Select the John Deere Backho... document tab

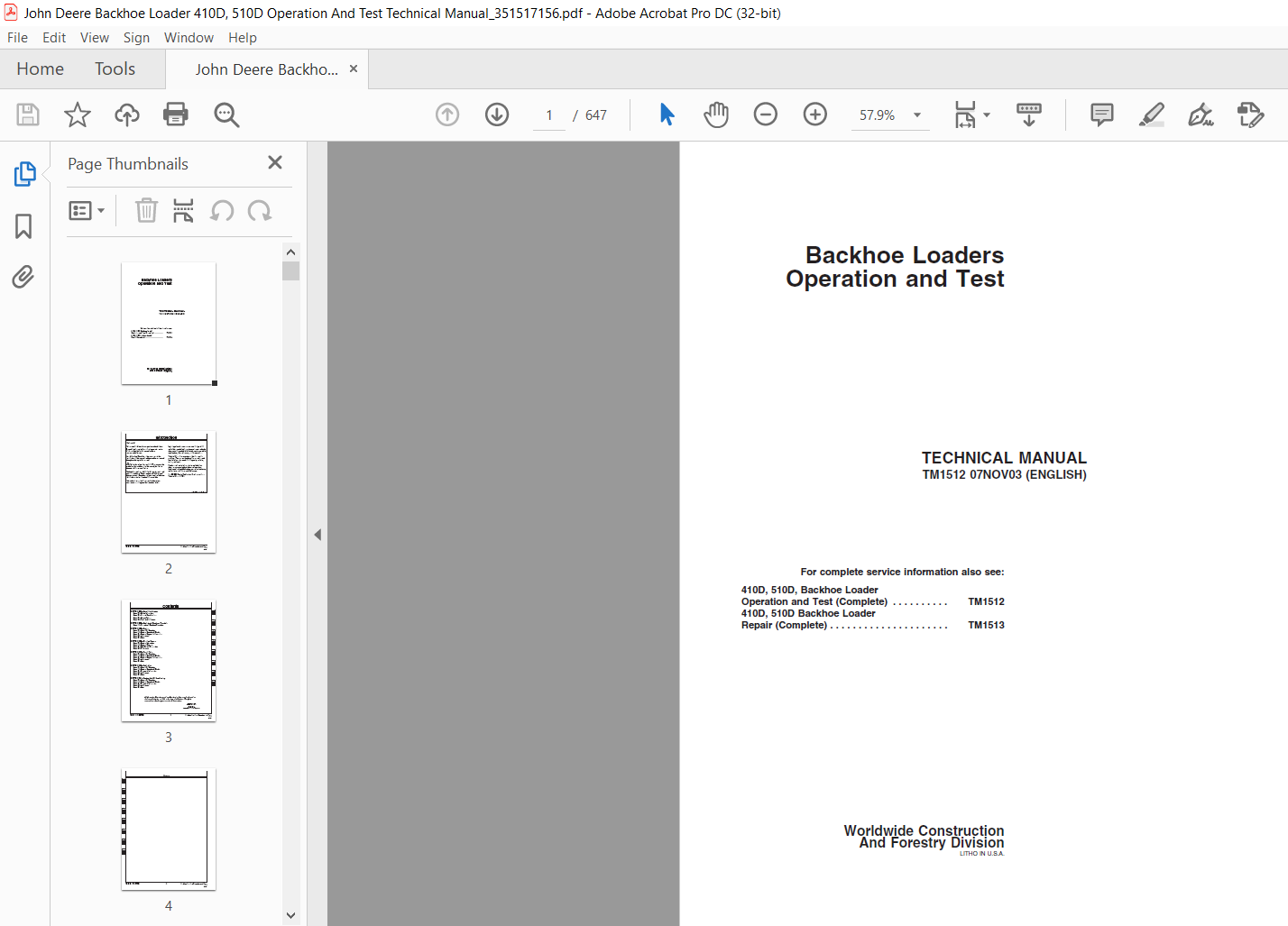(x=267, y=69)
